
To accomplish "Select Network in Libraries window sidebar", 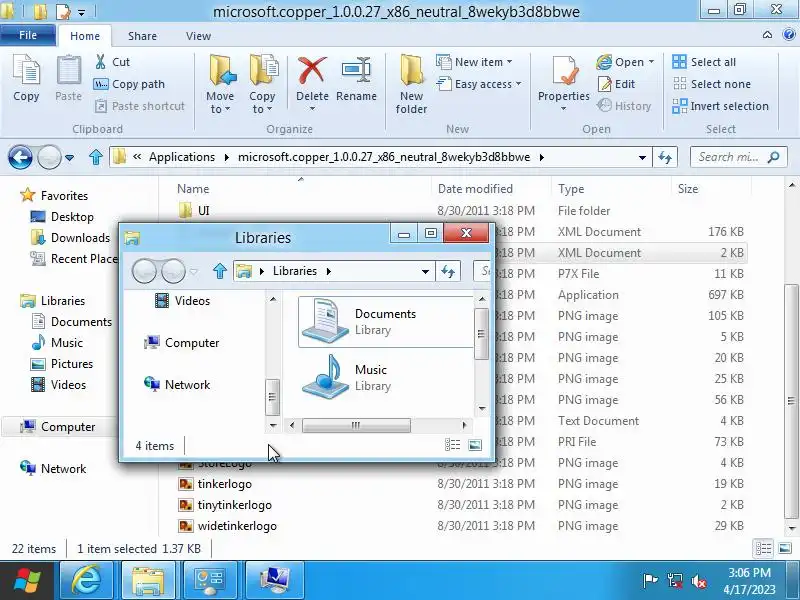I will [x=178, y=385].
